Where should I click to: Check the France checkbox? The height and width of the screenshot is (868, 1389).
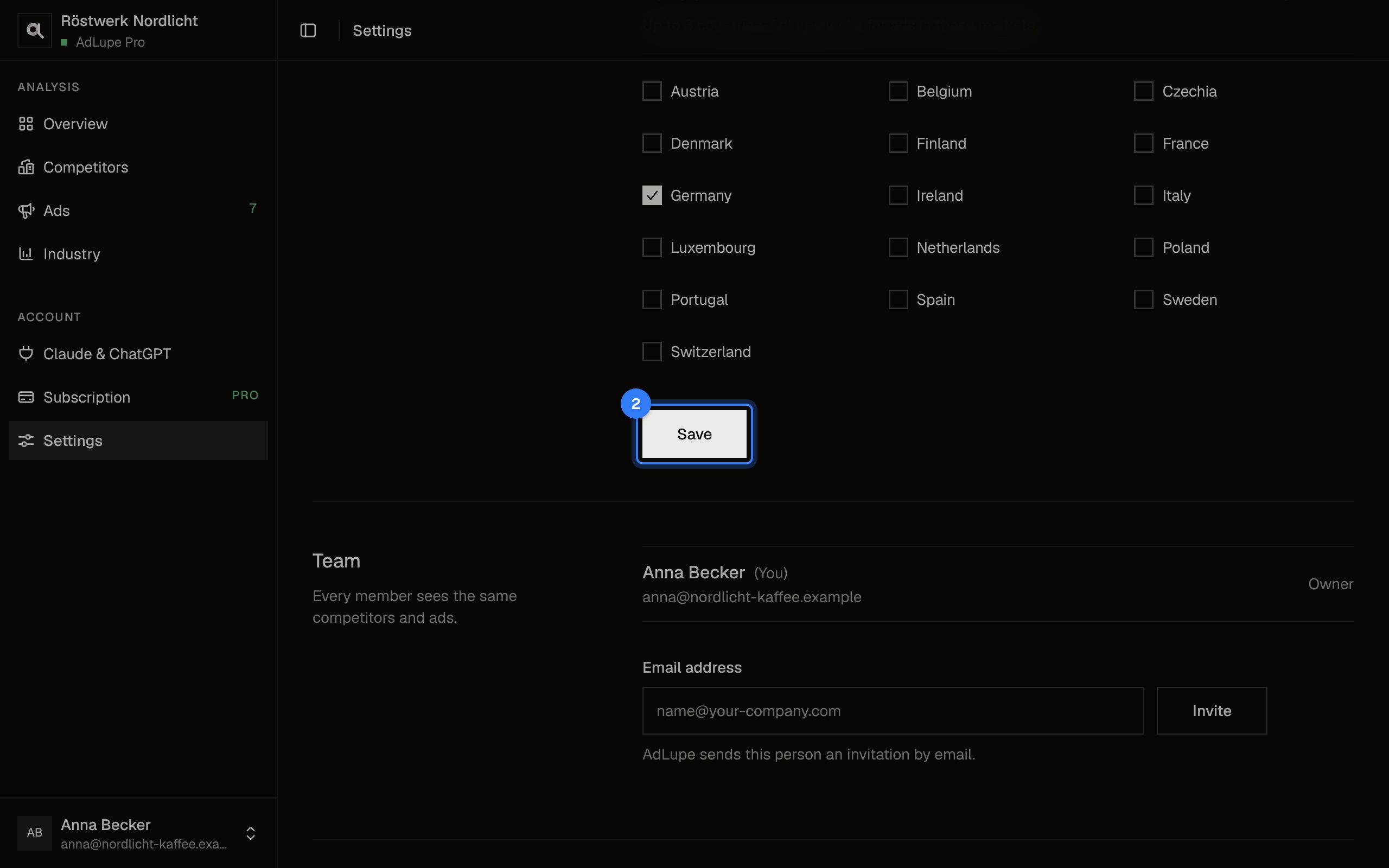1143,144
